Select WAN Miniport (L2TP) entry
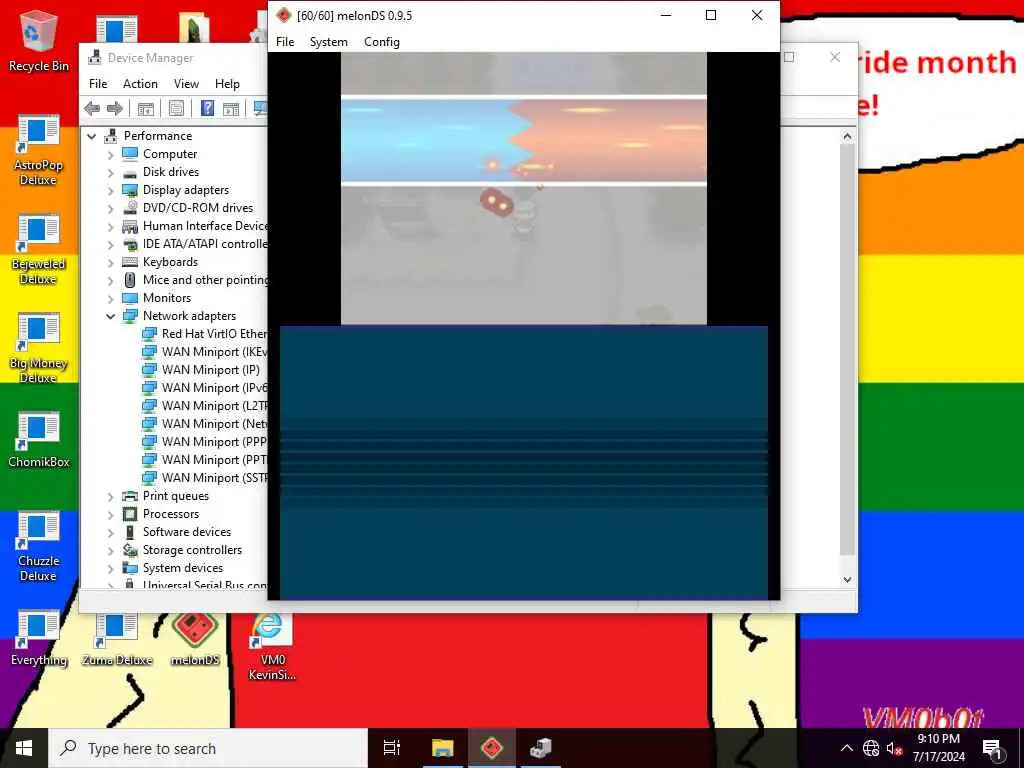 pyautogui.click(x=204, y=406)
